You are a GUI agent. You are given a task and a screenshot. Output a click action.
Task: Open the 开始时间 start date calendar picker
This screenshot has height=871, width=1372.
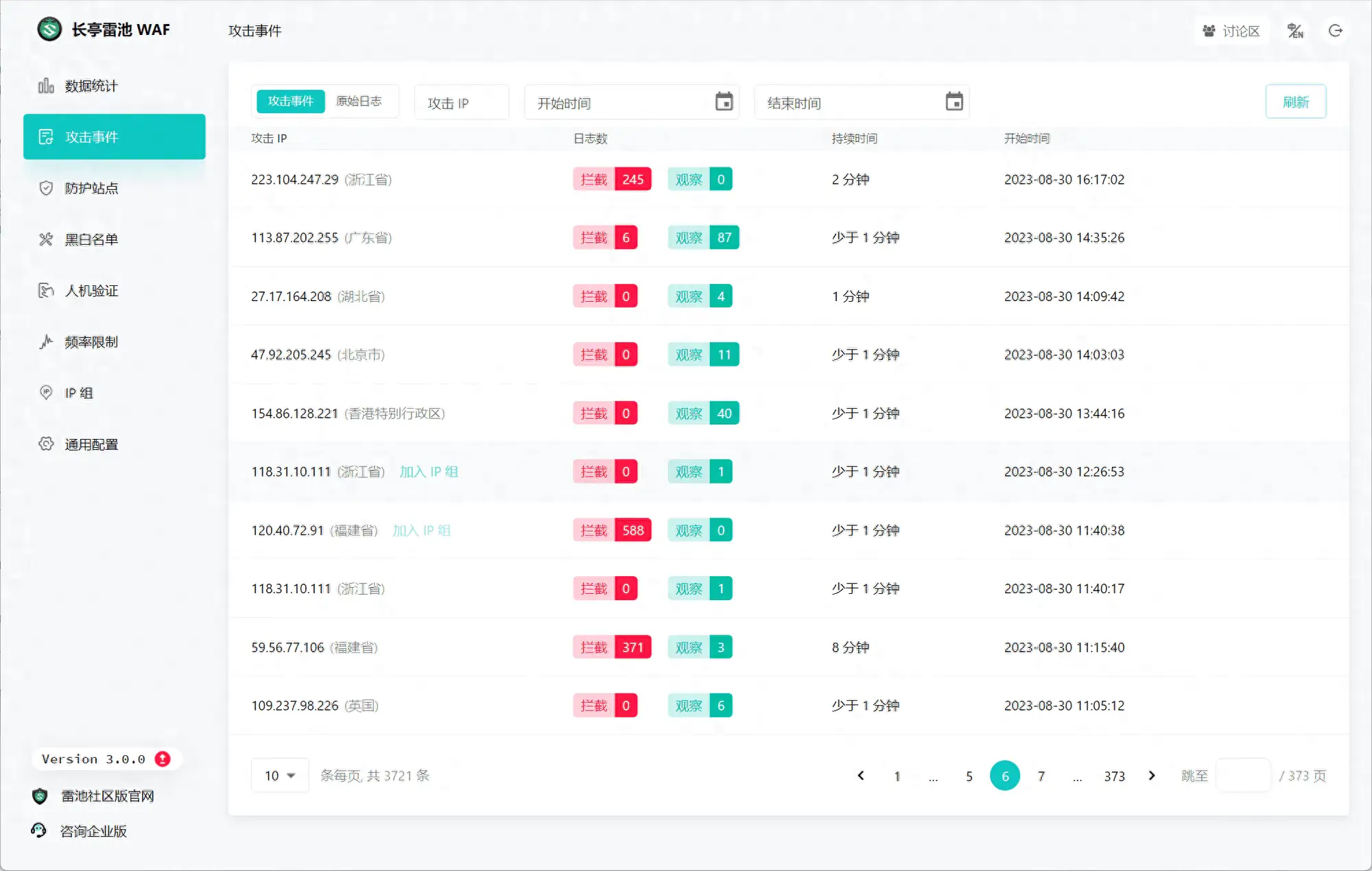[725, 101]
